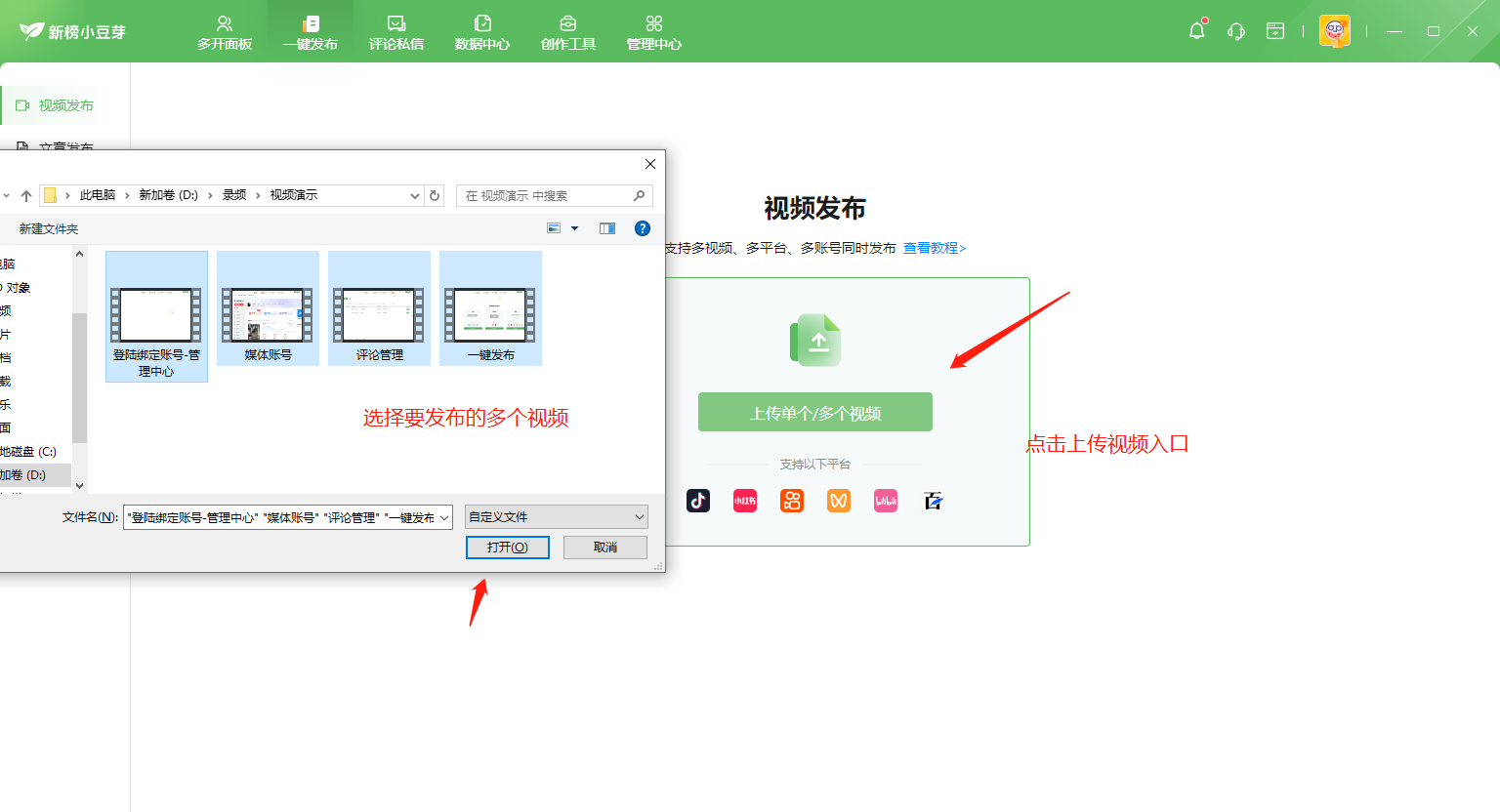Screen dimensions: 1500x812
Task: Click 新建文件夹 in the dialog toolbar
Action: click(x=49, y=228)
